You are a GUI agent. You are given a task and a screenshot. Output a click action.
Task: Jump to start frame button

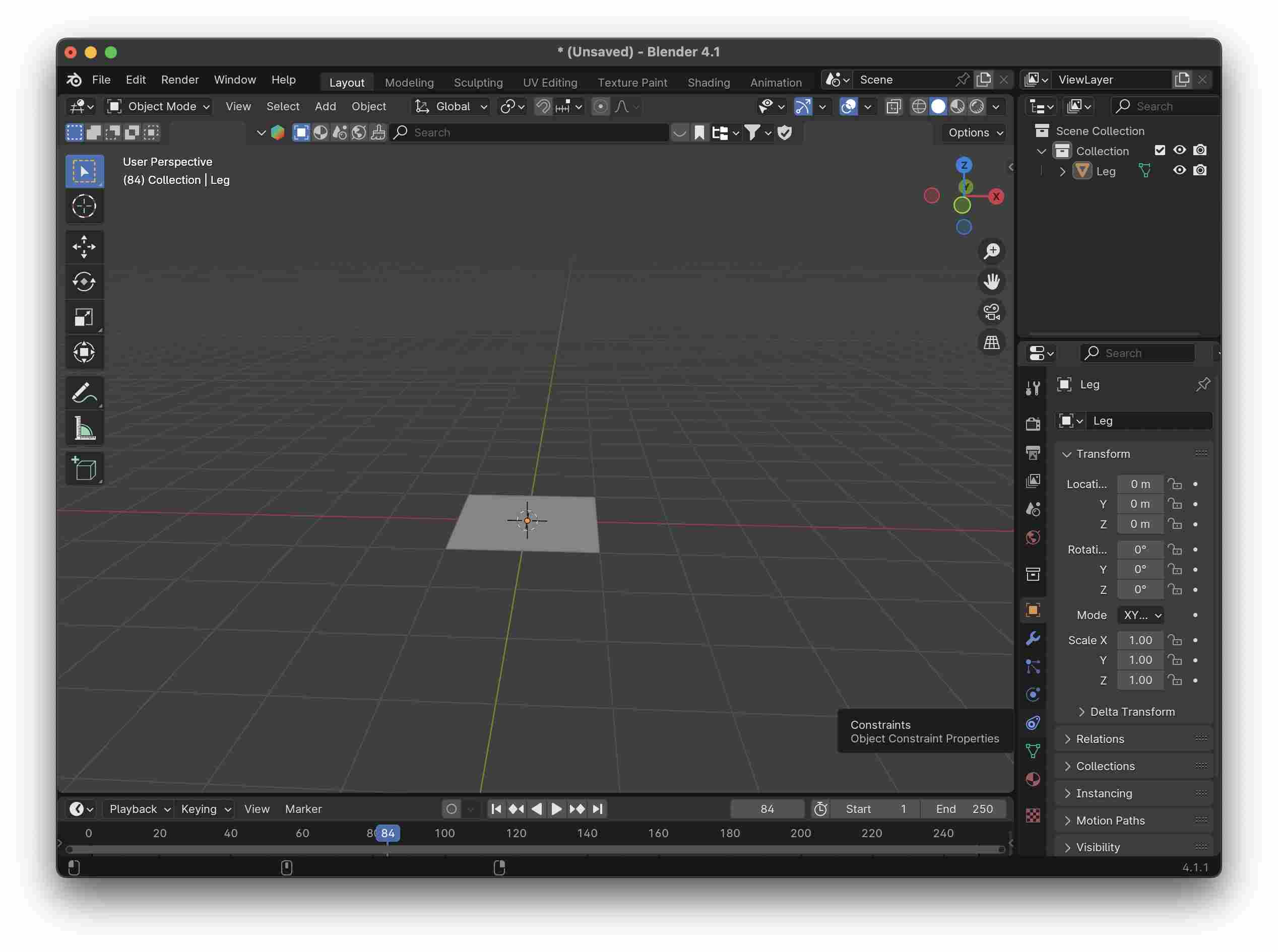coord(496,809)
